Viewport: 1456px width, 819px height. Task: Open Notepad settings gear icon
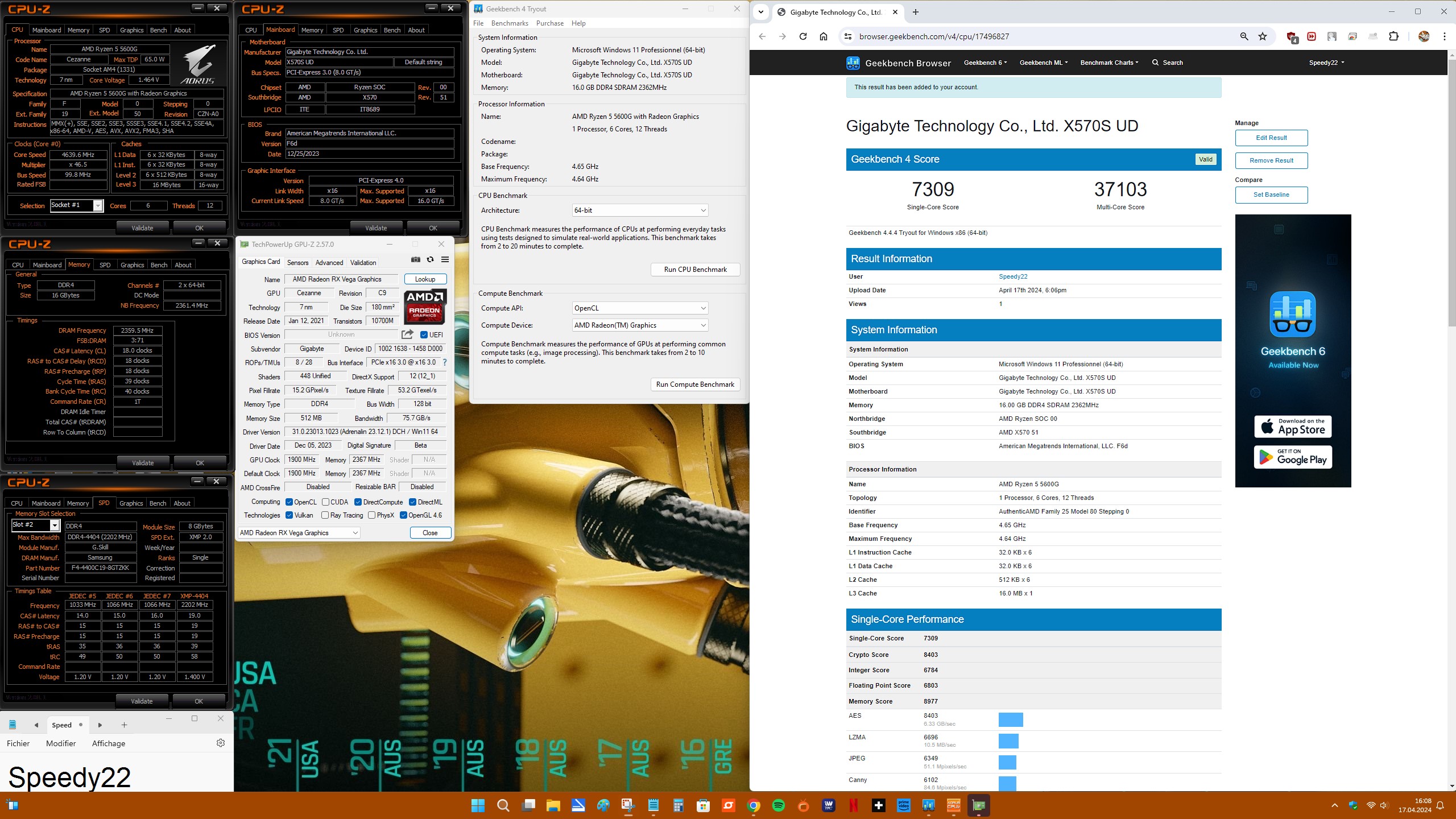pyautogui.click(x=221, y=743)
